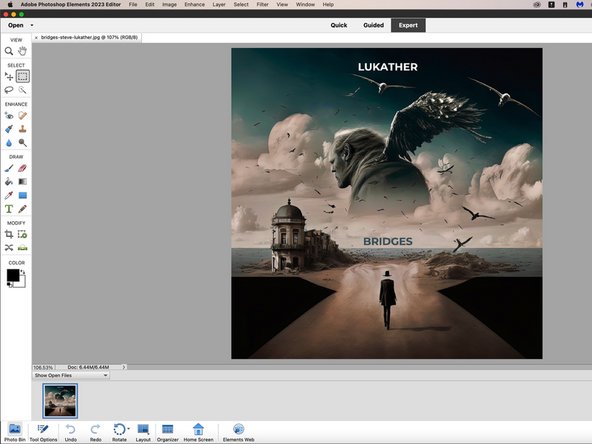Go to the Home Screen
The image size is (592, 444).
(x=198, y=433)
